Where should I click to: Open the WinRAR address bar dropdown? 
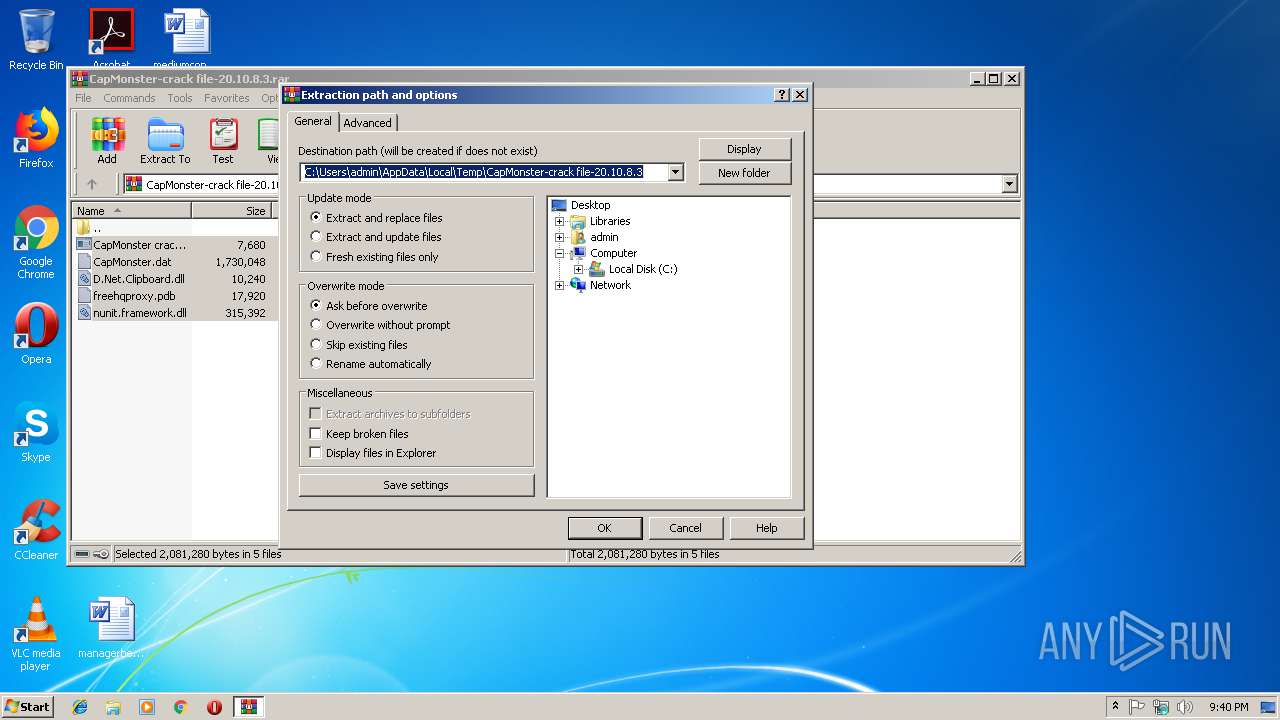point(1009,184)
